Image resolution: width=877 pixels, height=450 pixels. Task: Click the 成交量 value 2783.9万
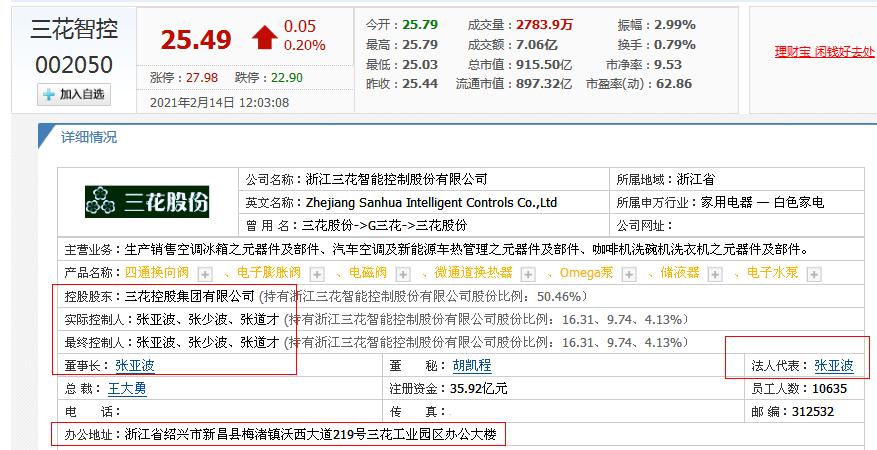tap(544, 25)
